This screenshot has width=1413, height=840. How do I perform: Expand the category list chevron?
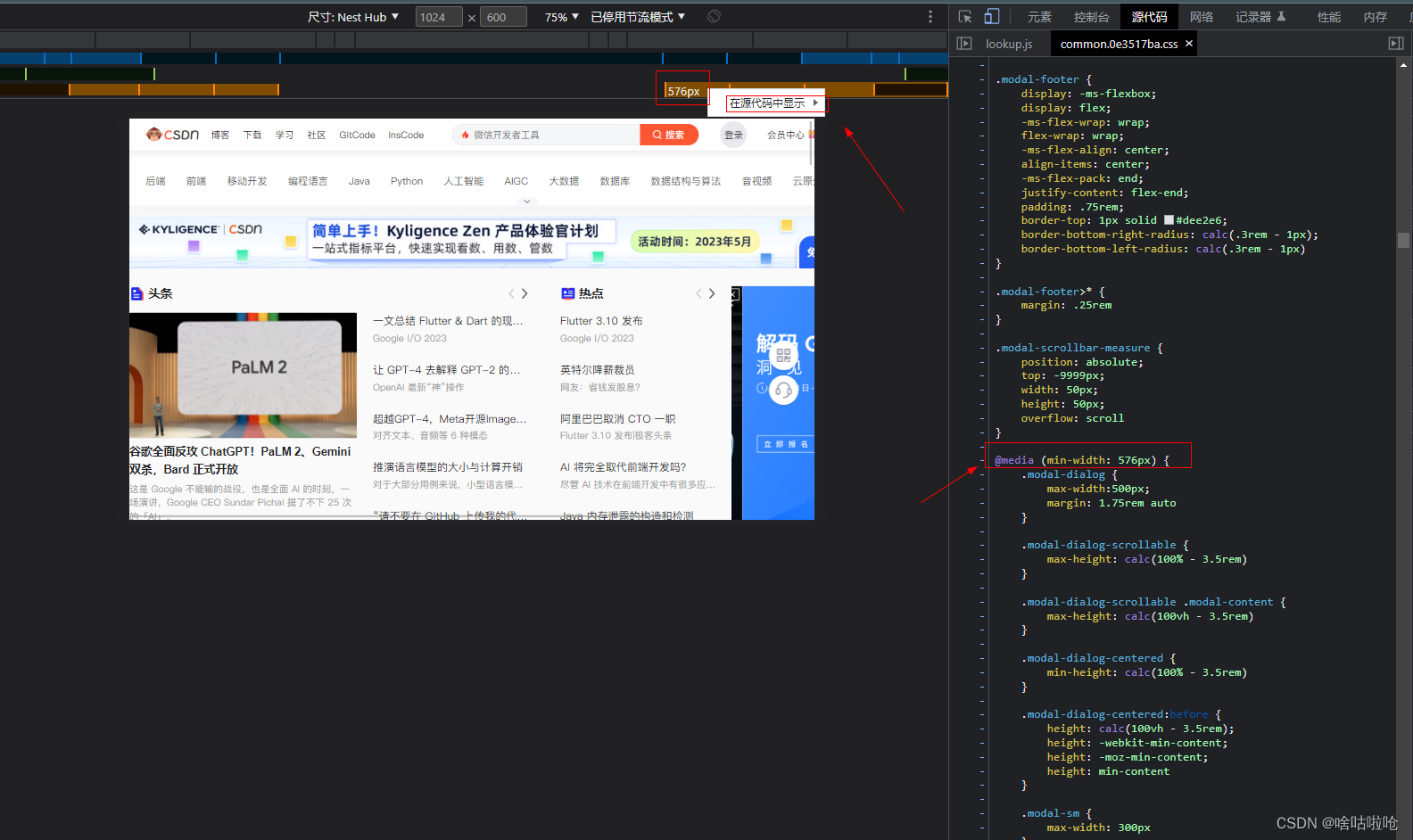pos(527,202)
